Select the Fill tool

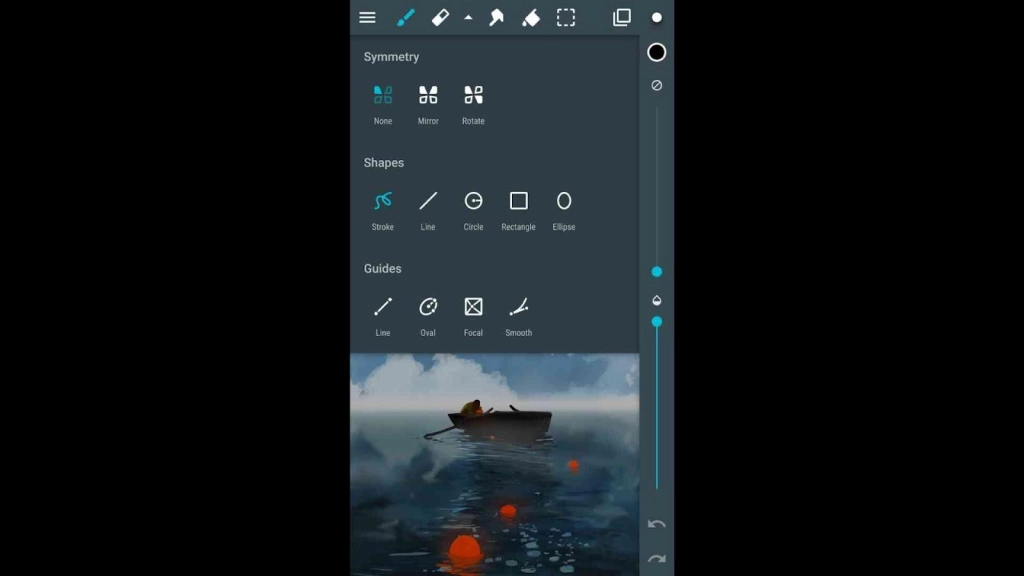pyautogui.click(x=531, y=17)
